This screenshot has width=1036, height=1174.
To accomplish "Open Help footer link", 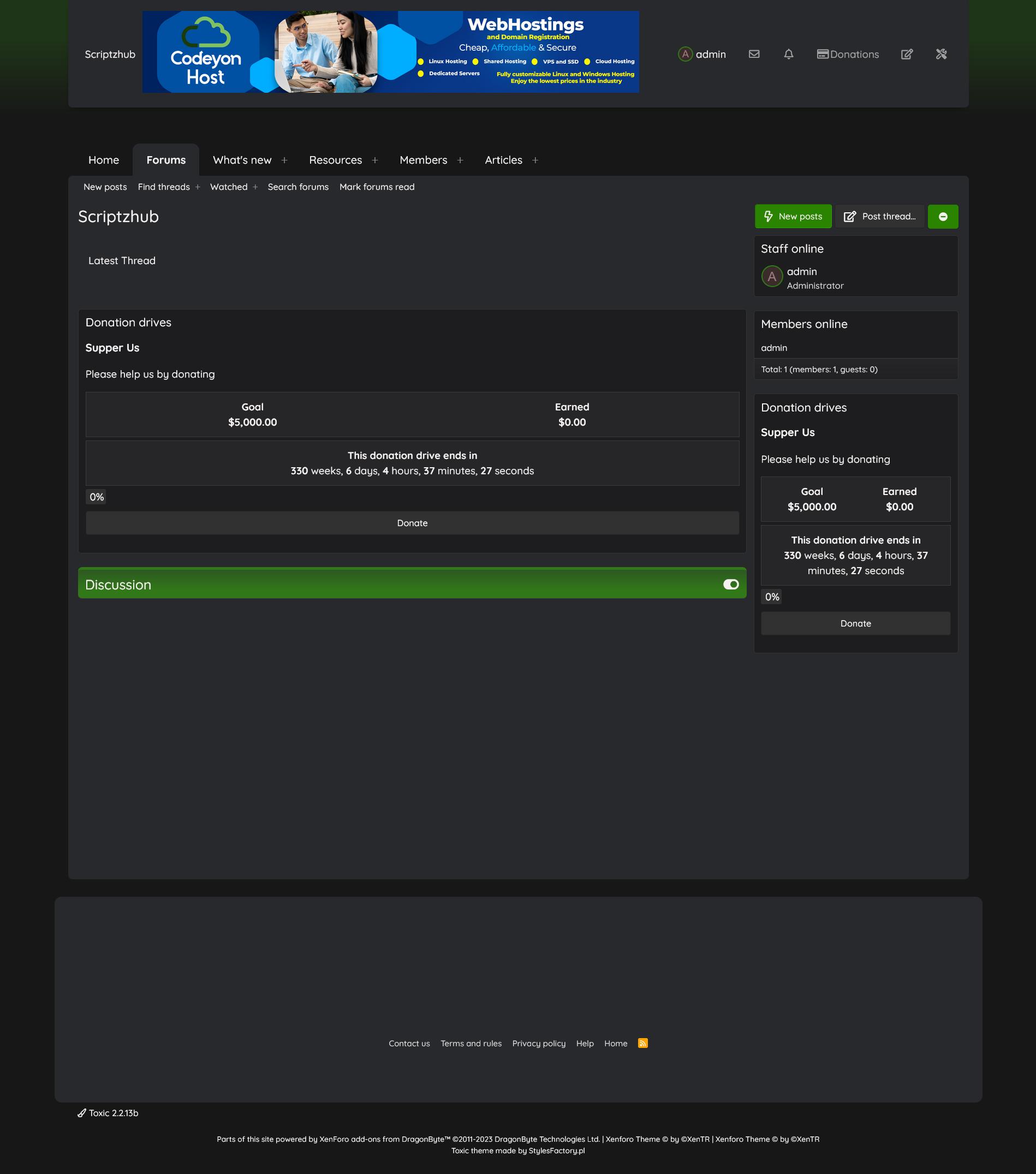I will pyautogui.click(x=585, y=1044).
